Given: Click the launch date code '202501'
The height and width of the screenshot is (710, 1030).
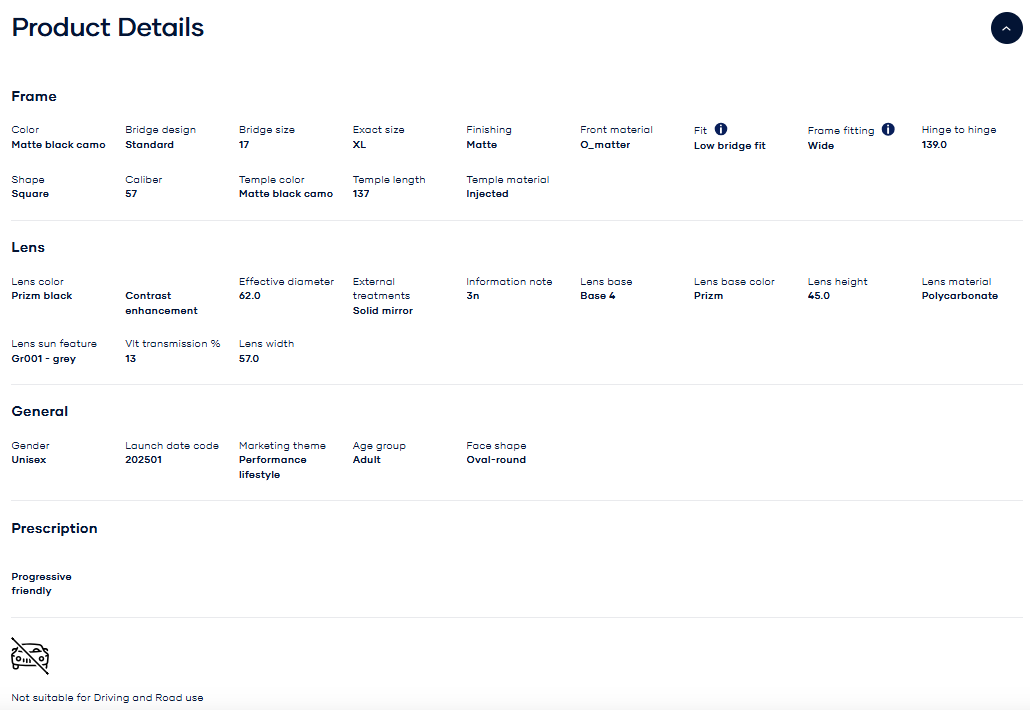Looking at the screenshot, I should click(x=143, y=460).
